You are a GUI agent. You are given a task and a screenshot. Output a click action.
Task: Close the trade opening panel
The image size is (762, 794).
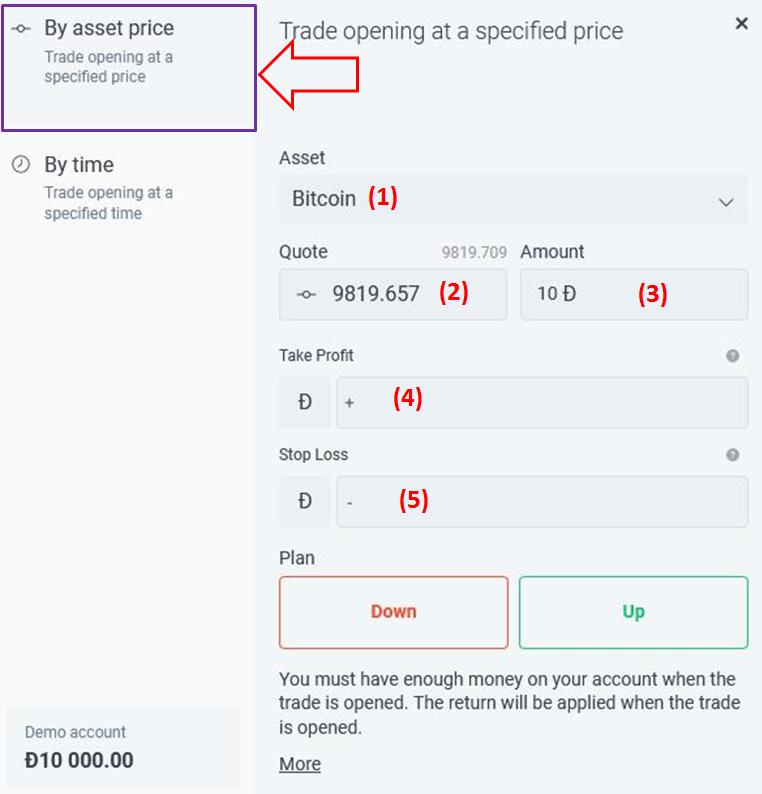click(x=741, y=23)
